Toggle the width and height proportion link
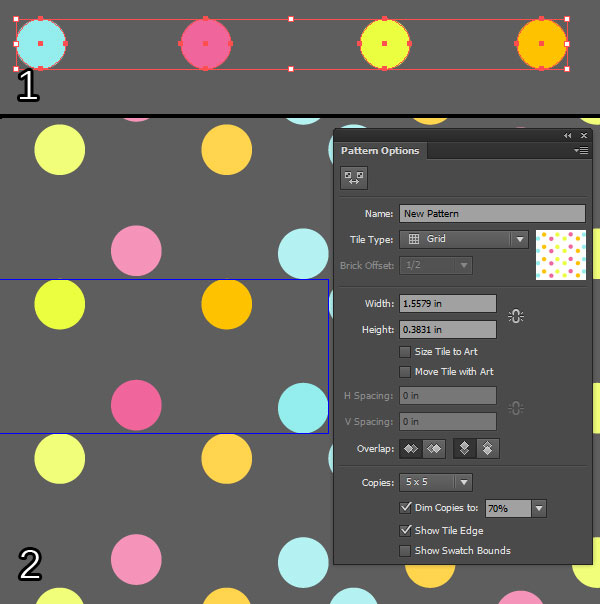This screenshot has width=600, height=604. 516,316
